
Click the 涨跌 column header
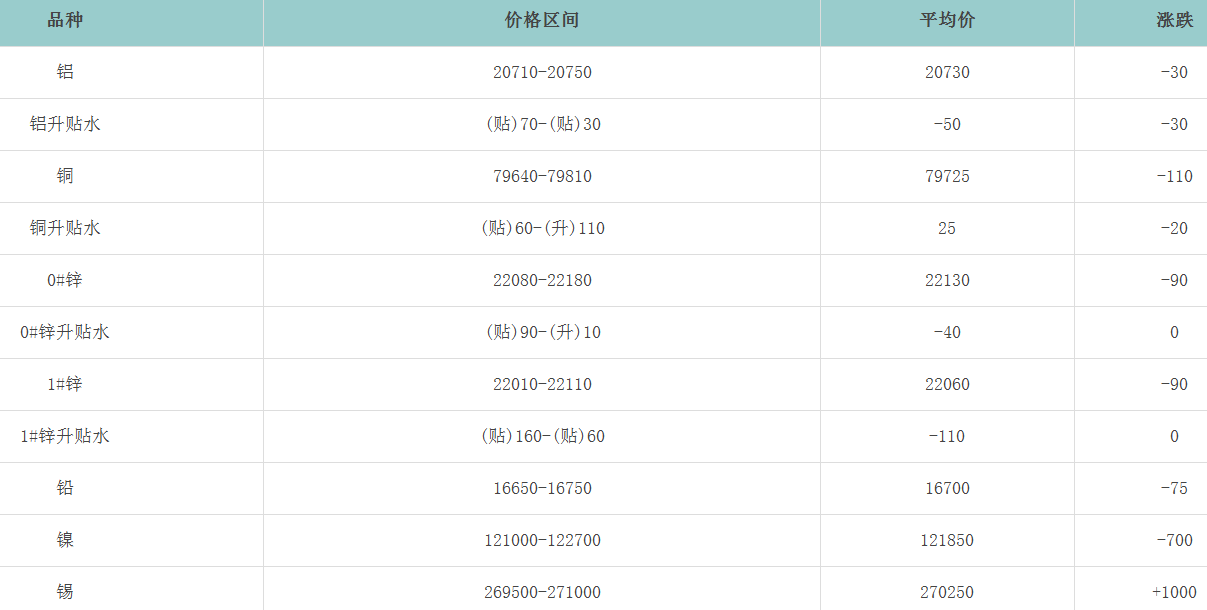(1174, 21)
